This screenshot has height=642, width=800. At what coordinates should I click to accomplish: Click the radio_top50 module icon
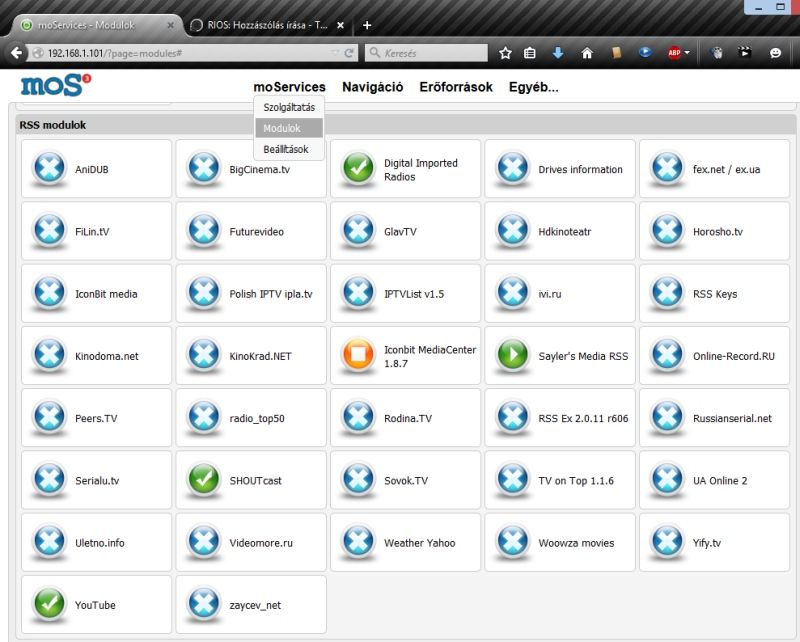204,416
